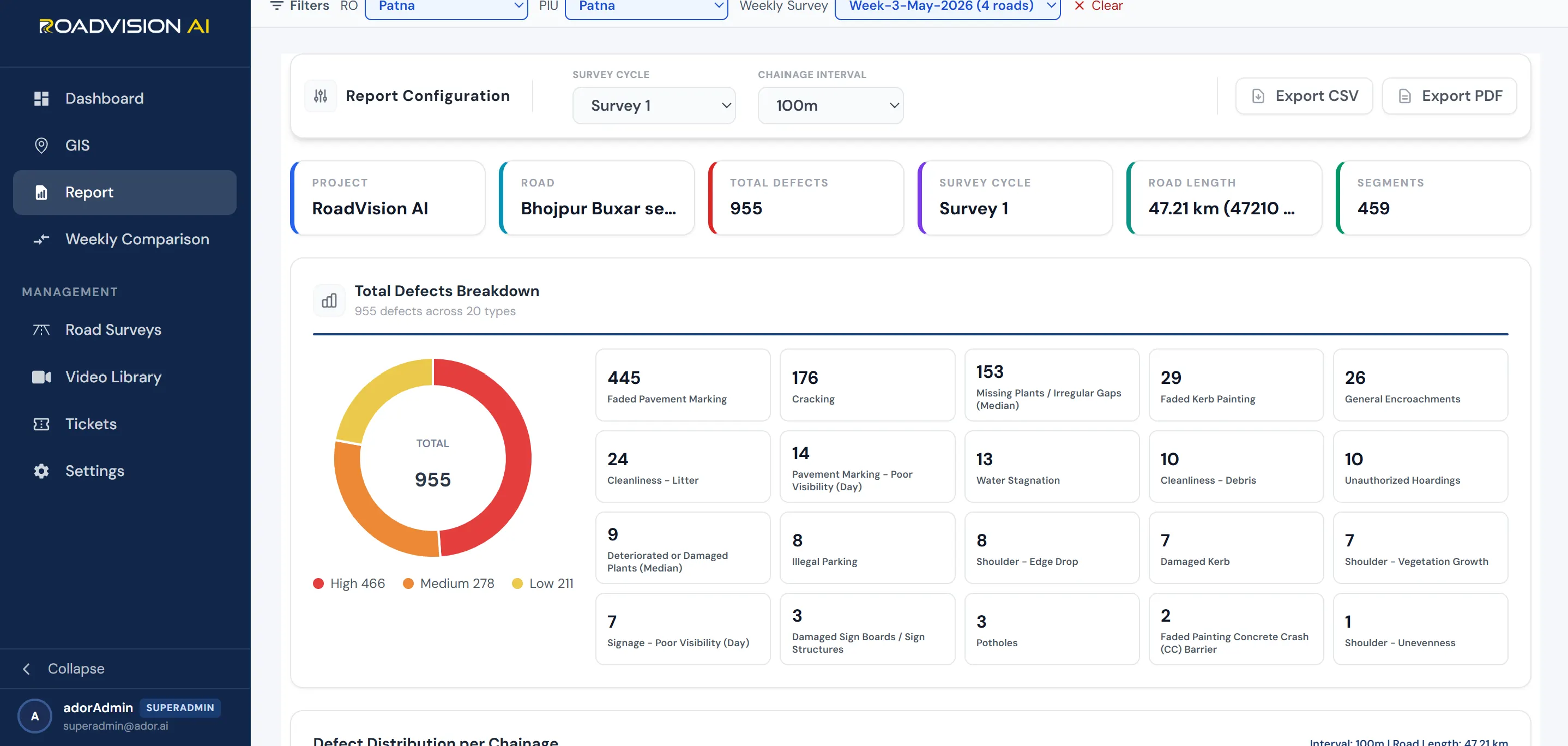Image resolution: width=1568 pixels, height=746 pixels.
Task: Click the Export PDF file icon
Action: 1404,95
